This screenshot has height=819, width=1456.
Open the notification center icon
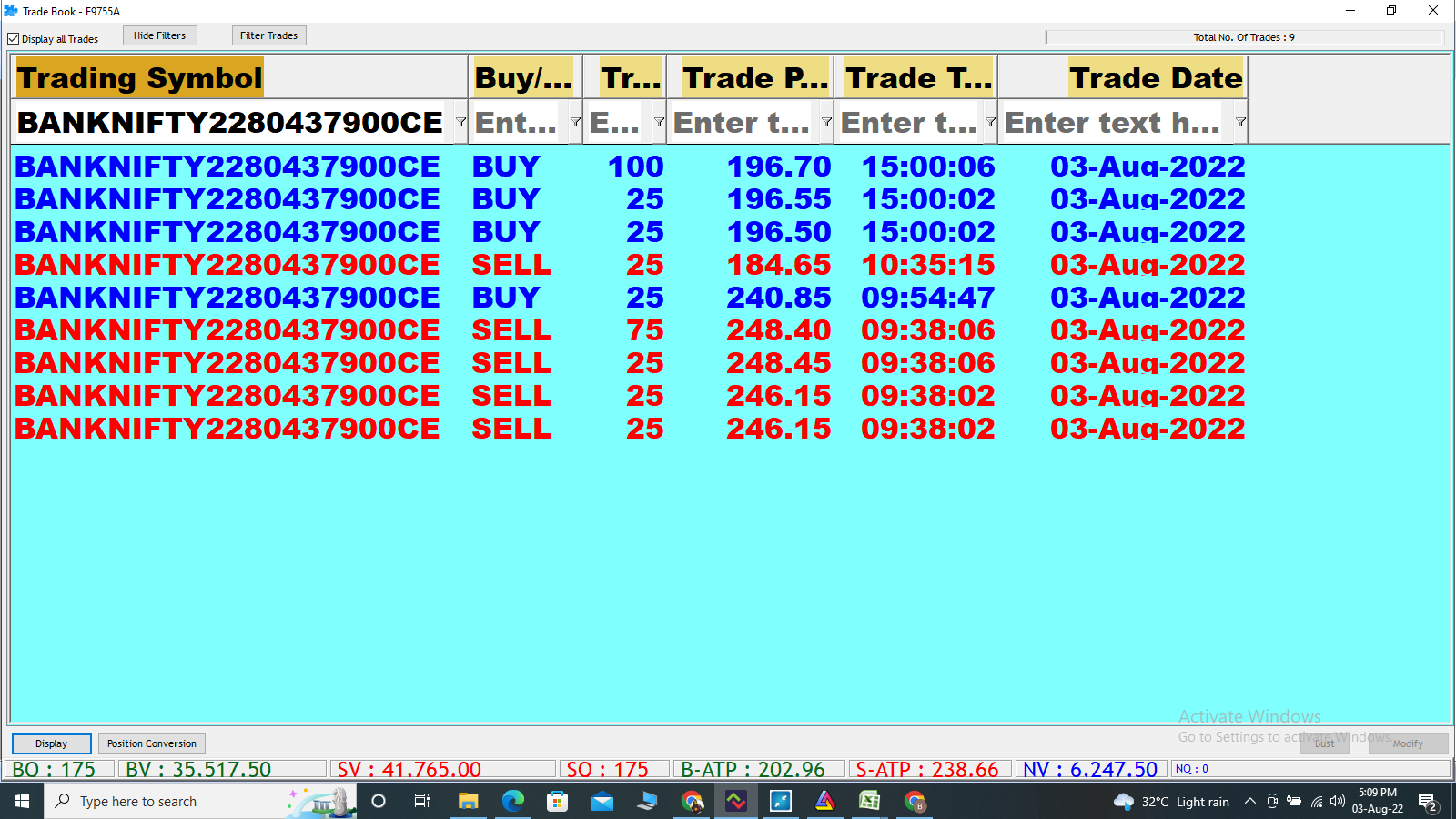[x=1428, y=802]
